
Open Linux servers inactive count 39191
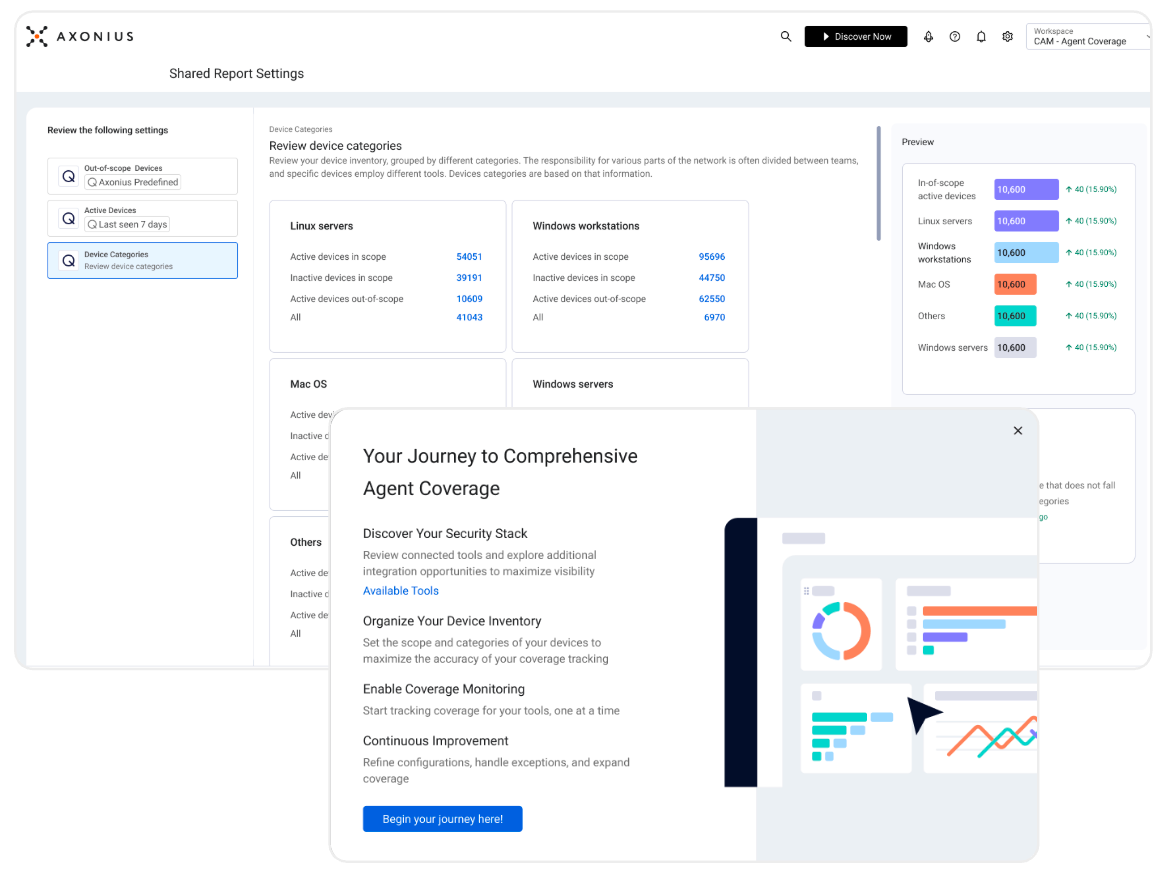(x=469, y=277)
